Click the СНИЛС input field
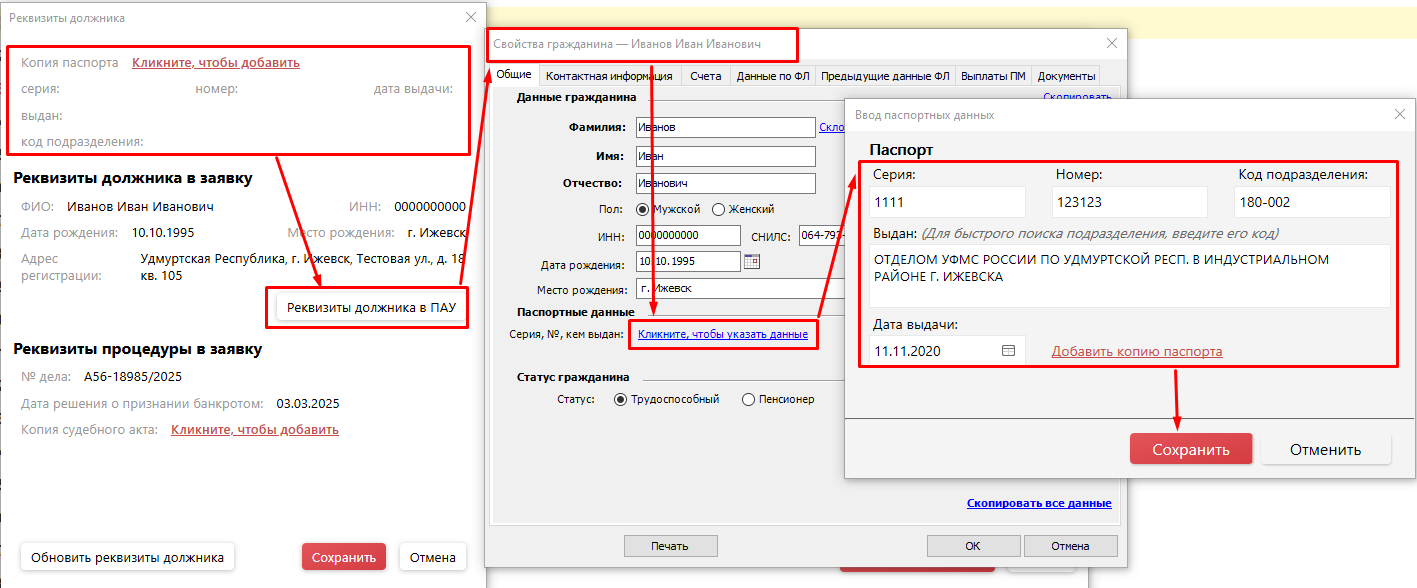Screen dimensions: 1417x588 pos(820,236)
